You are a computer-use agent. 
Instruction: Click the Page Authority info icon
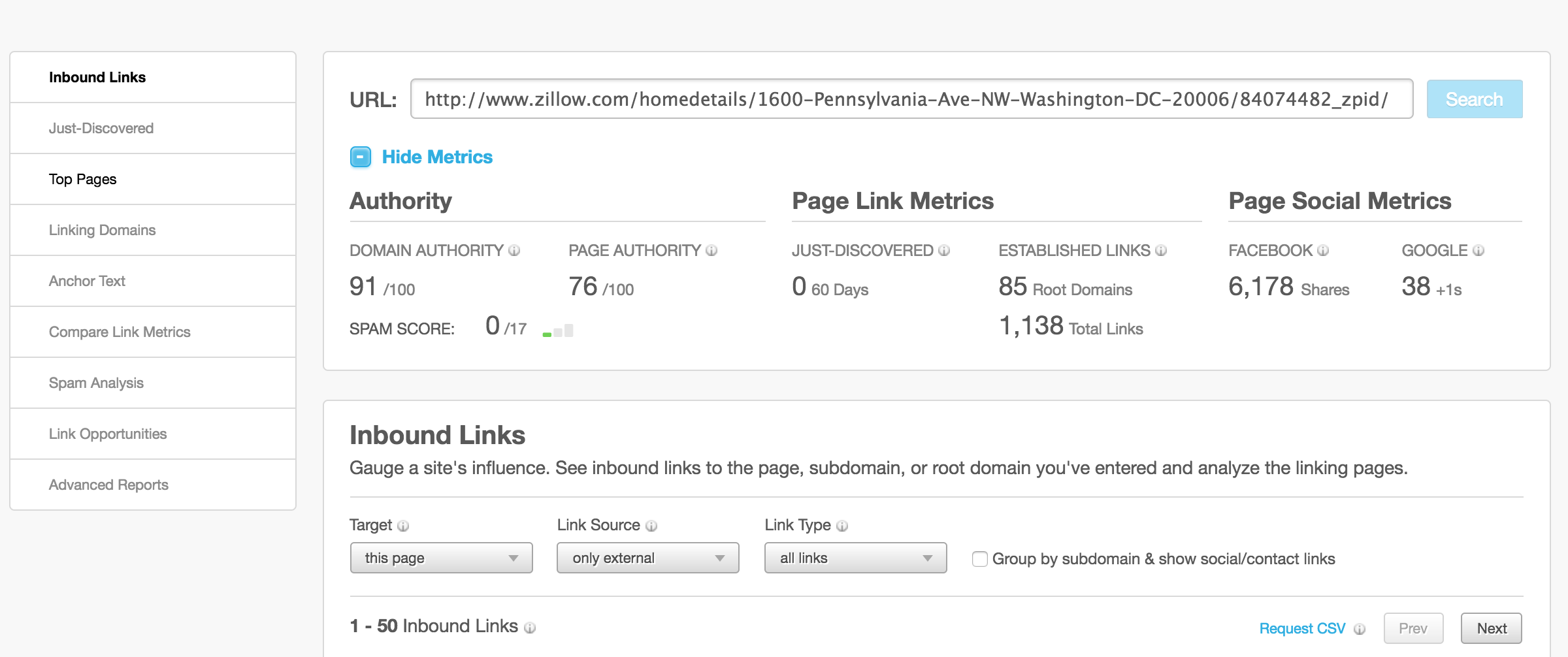711,250
